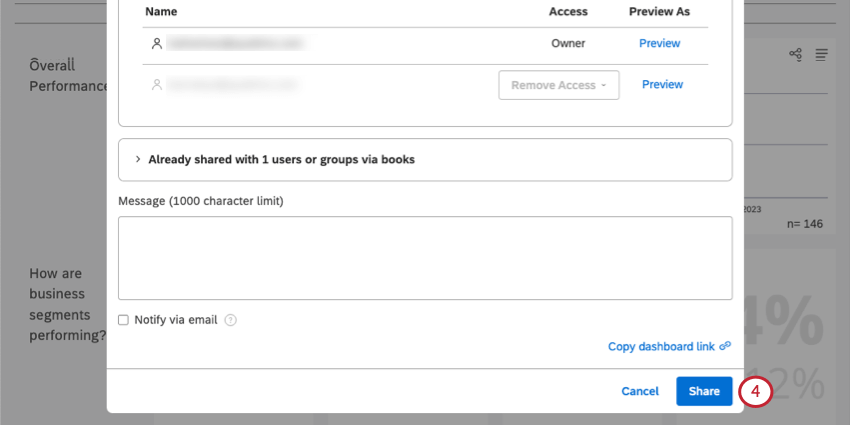Enable the Notify via email checkbox
The width and height of the screenshot is (850, 425).
pyautogui.click(x=124, y=320)
